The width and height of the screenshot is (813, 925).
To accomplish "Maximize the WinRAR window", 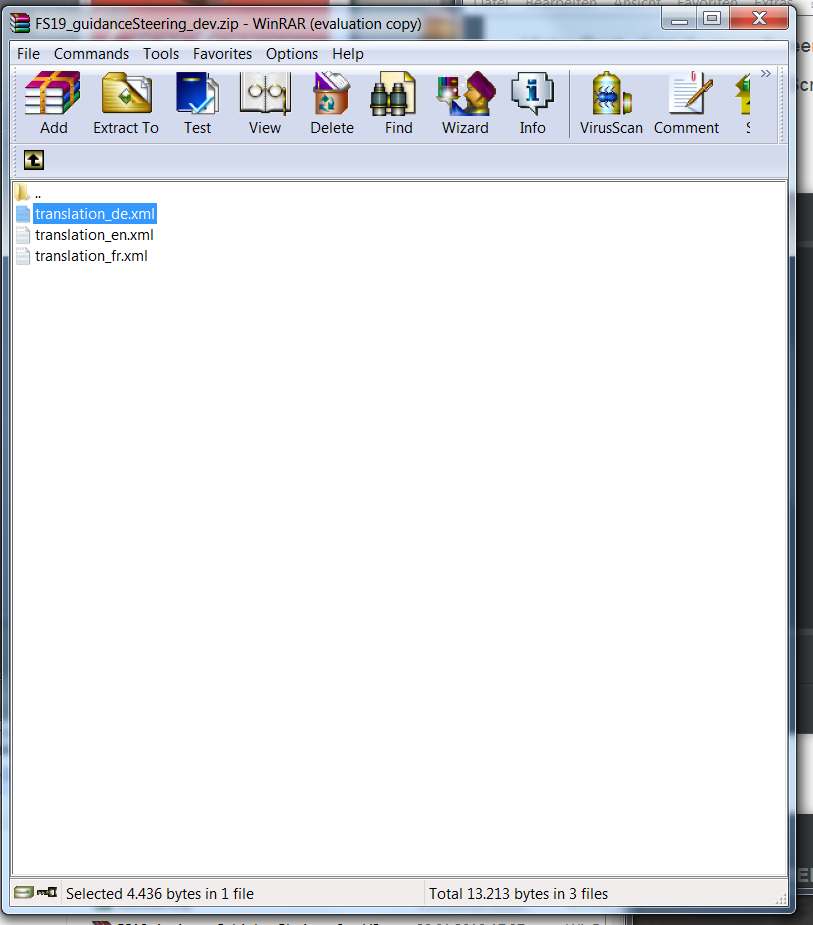I will coord(713,19).
